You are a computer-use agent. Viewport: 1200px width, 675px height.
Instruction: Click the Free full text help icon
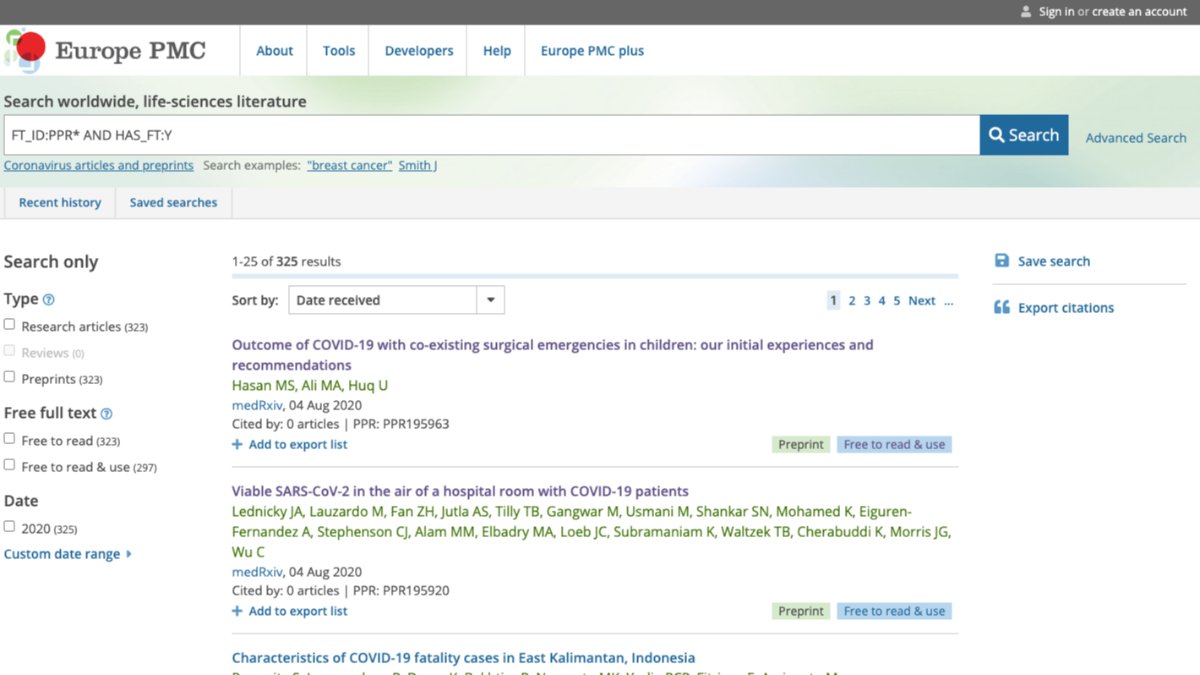(x=107, y=413)
